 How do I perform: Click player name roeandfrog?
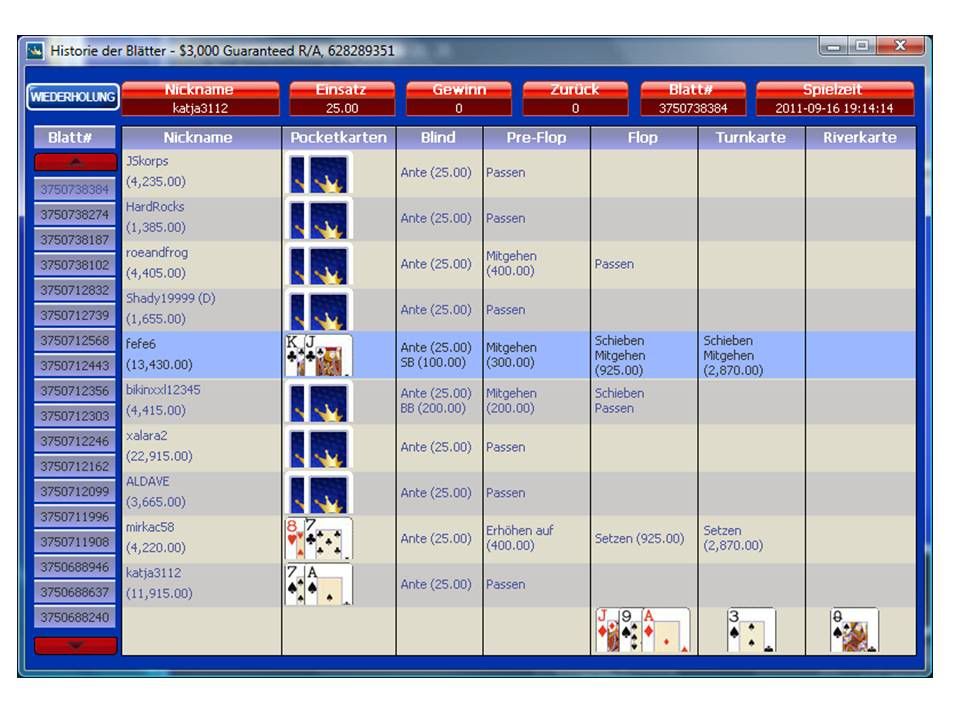point(157,253)
